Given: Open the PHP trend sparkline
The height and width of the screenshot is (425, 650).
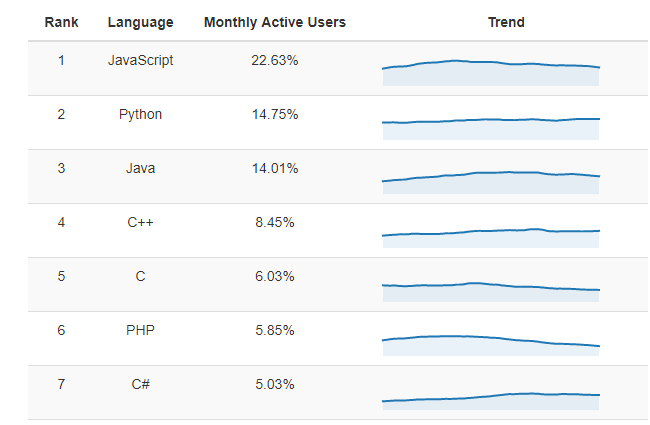Looking at the screenshot, I should point(491,345).
